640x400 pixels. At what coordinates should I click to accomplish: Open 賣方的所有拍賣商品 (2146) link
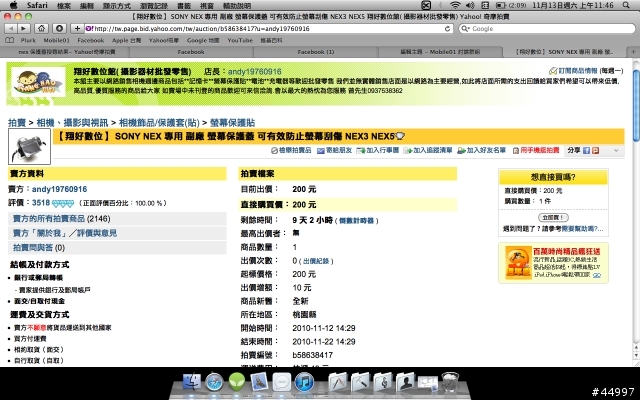(x=49, y=219)
